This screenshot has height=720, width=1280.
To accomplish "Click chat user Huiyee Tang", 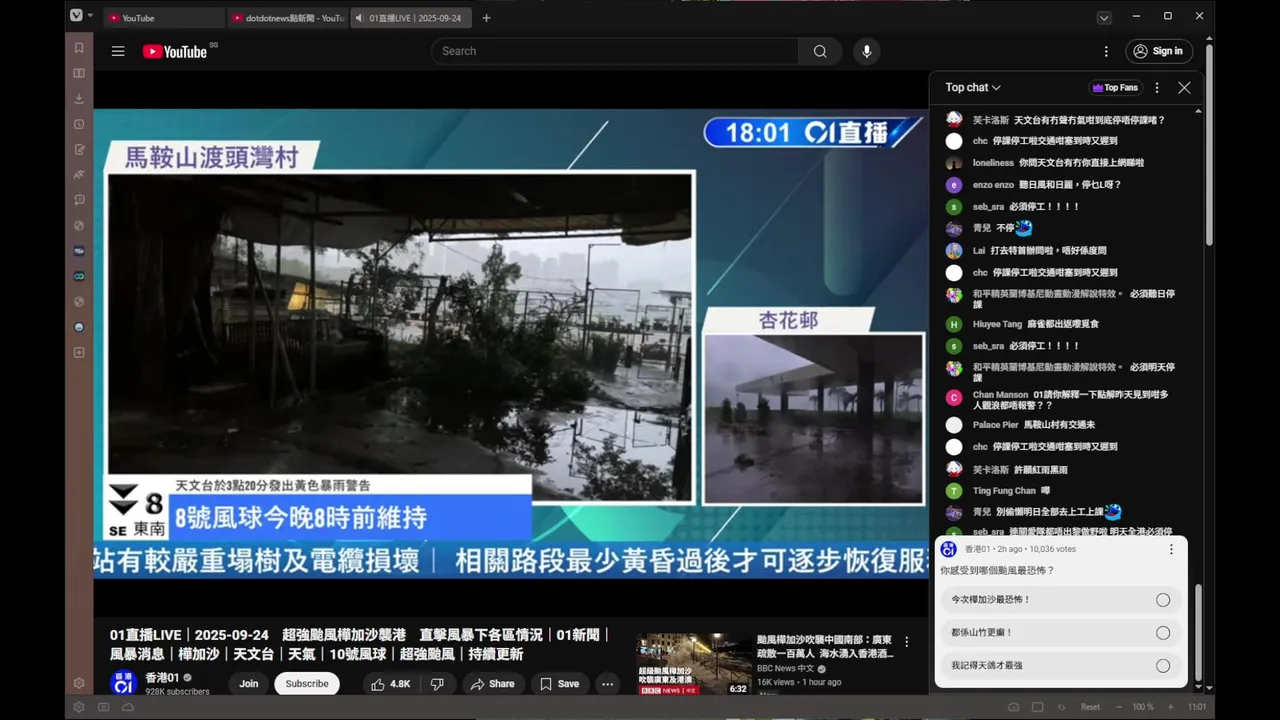I will tap(997, 324).
